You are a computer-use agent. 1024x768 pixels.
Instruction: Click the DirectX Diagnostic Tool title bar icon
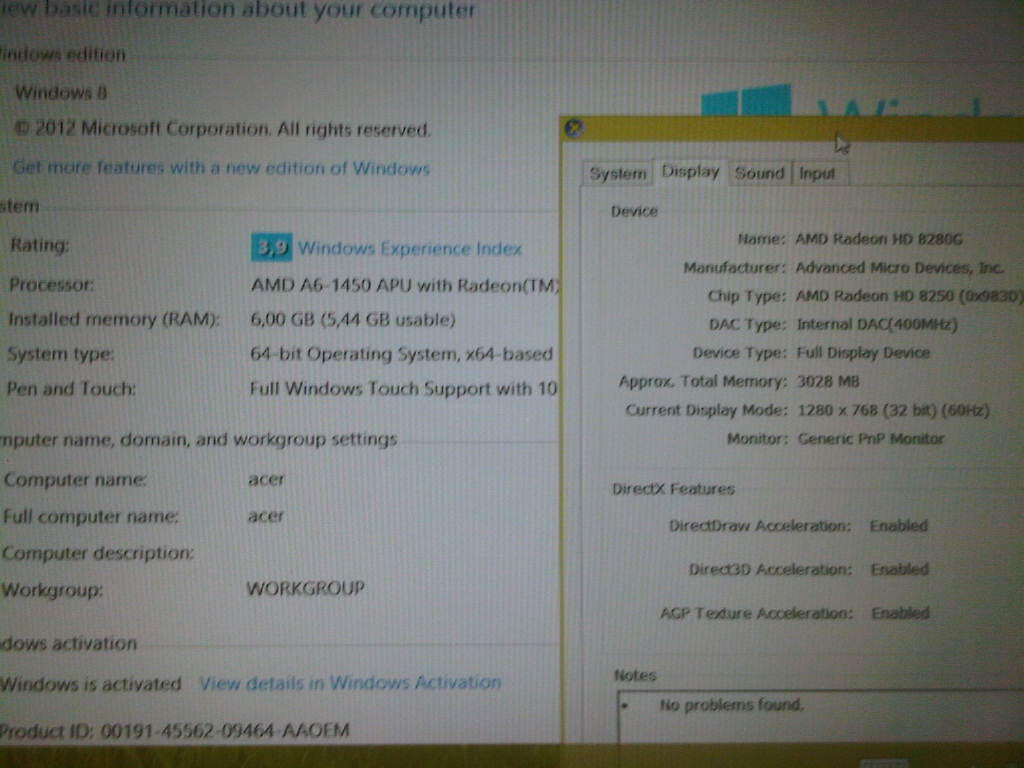coord(573,129)
